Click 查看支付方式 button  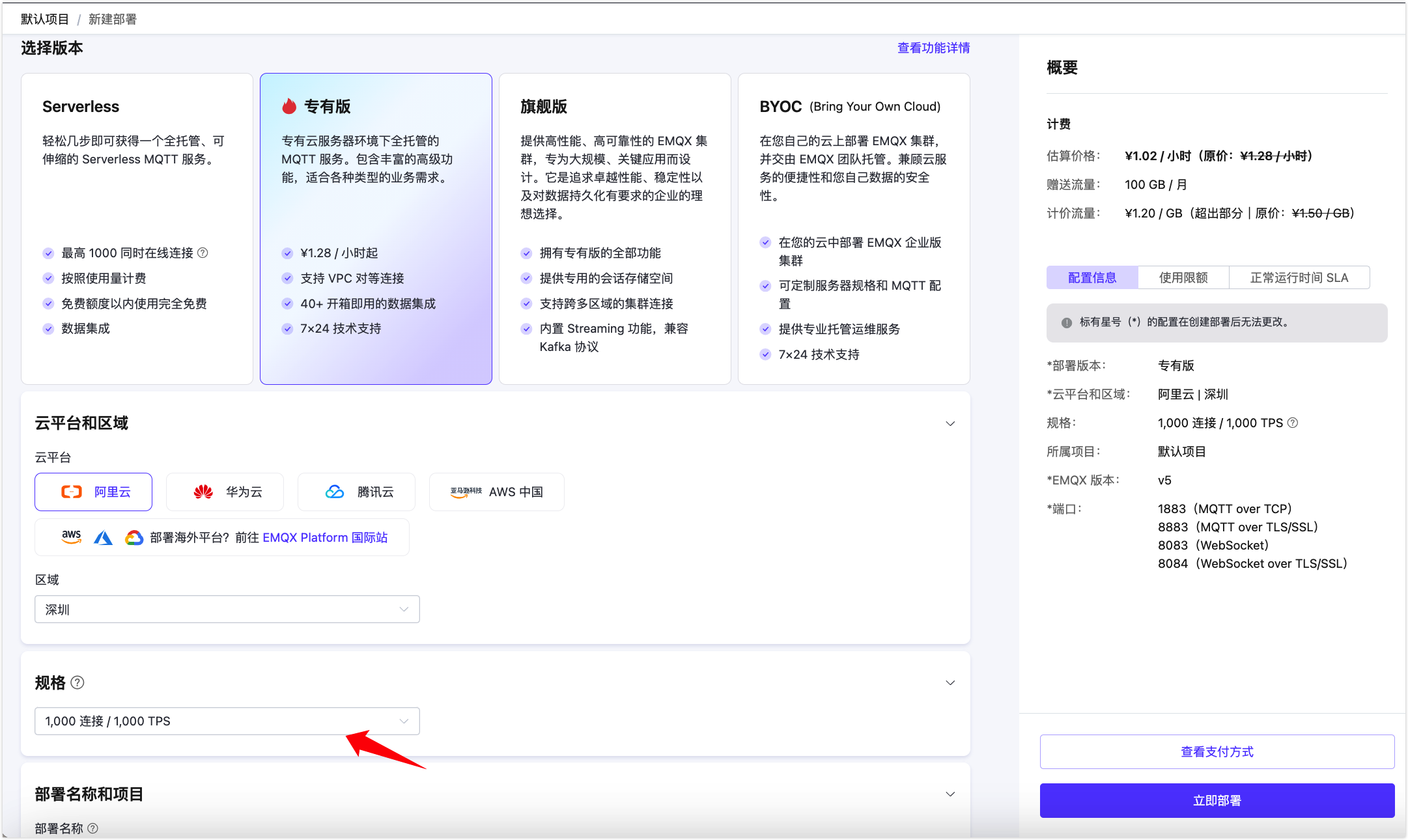point(1217,751)
